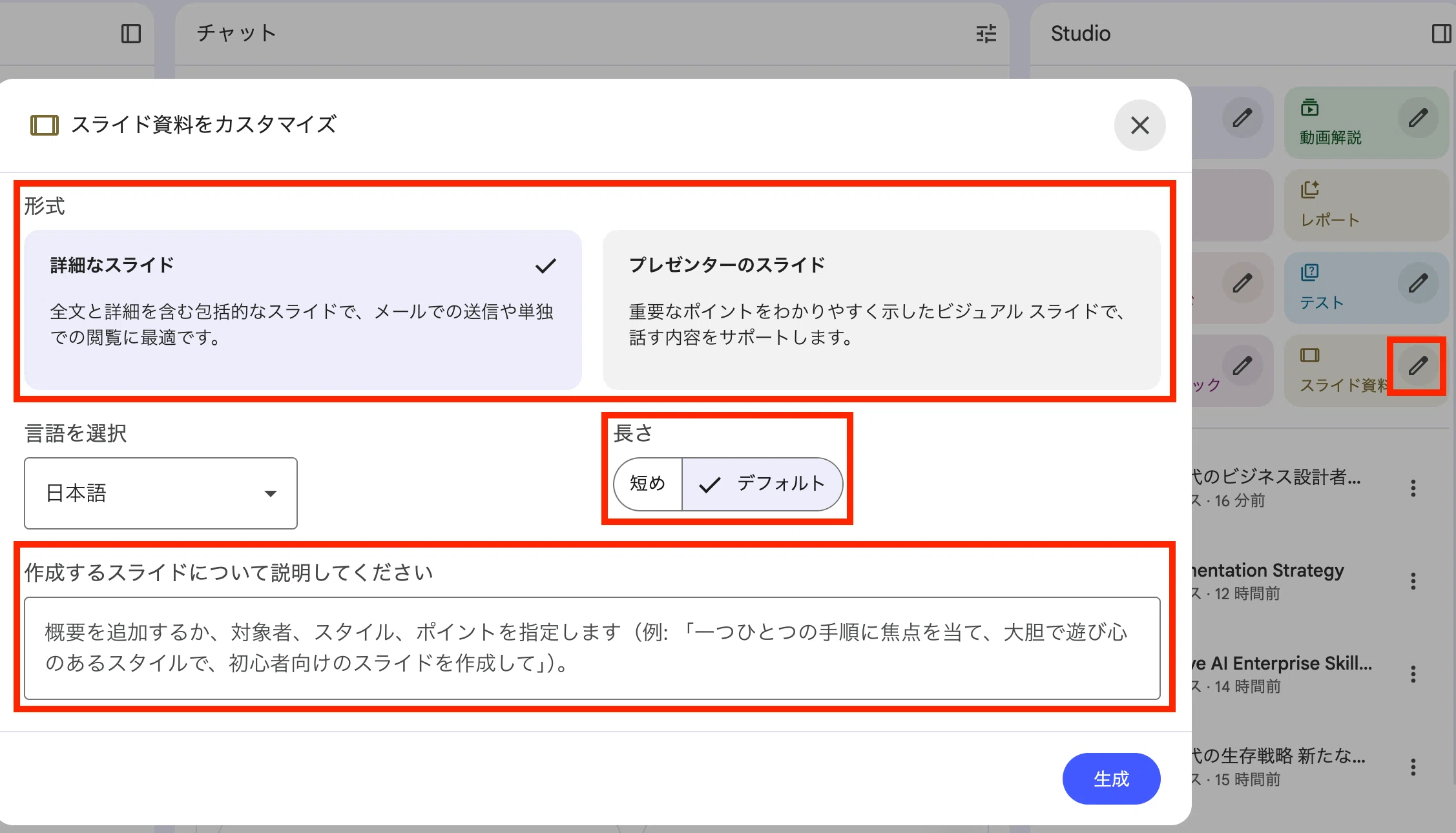Select the プレゼンターのスライド format card
Screen dimensions: 1456x833
pos(881,309)
